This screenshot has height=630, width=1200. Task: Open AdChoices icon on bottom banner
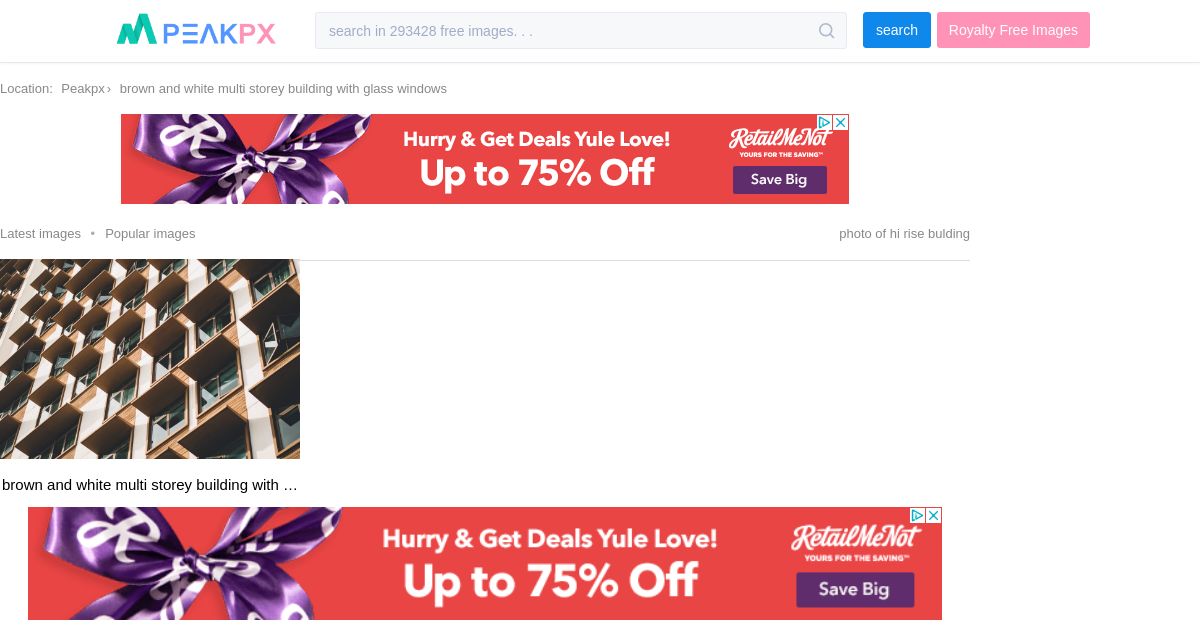click(x=917, y=515)
